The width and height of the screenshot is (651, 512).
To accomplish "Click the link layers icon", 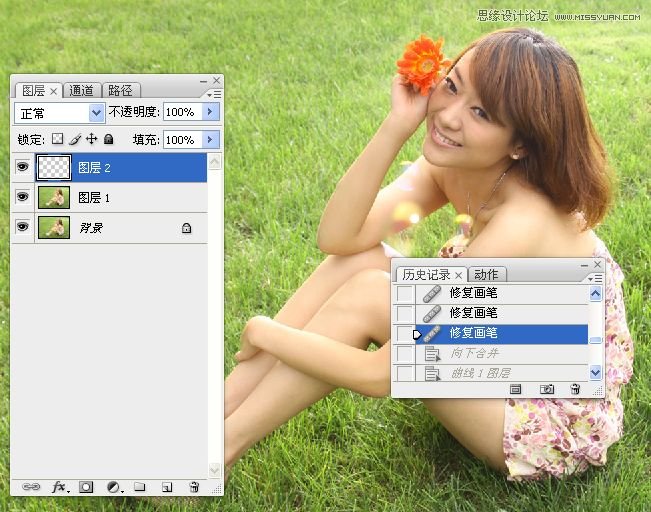I will (x=31, y=487).
